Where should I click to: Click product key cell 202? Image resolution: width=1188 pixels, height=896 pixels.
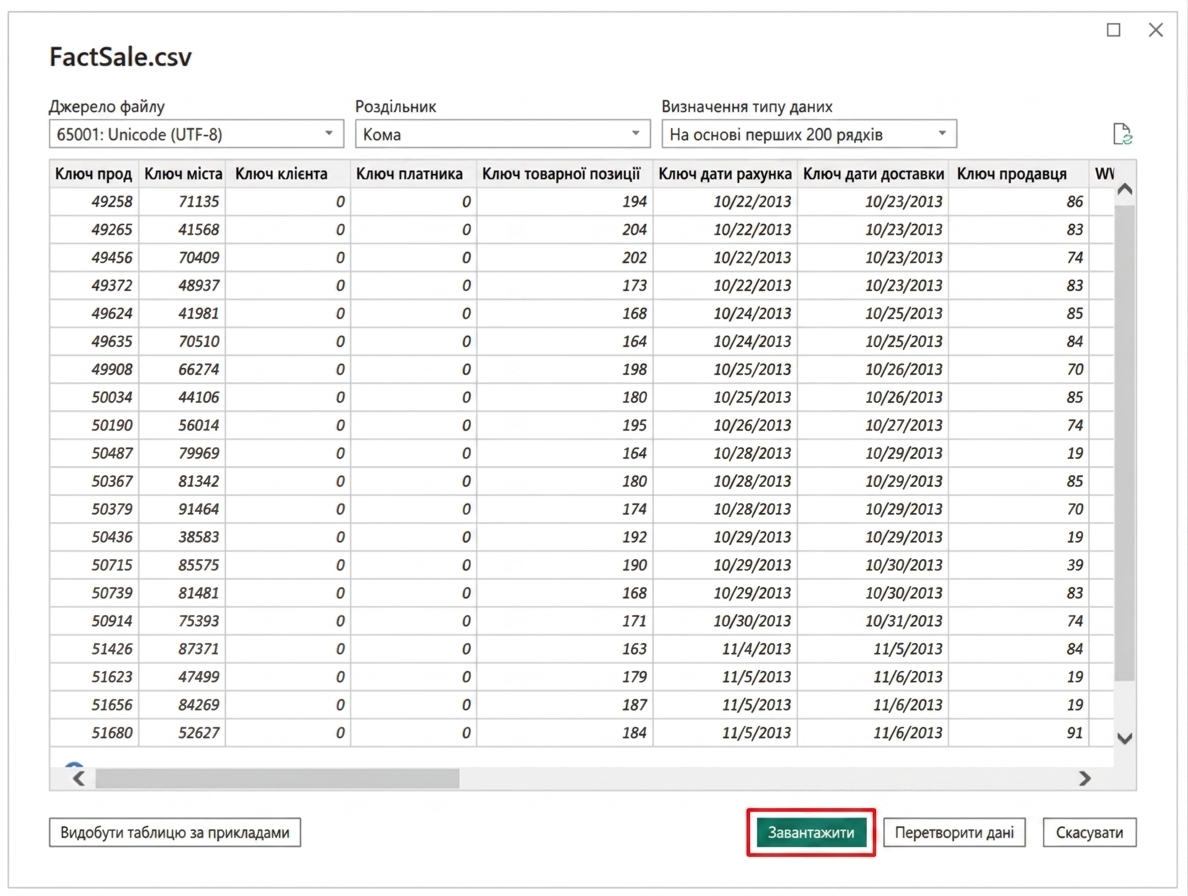point(564,258)
